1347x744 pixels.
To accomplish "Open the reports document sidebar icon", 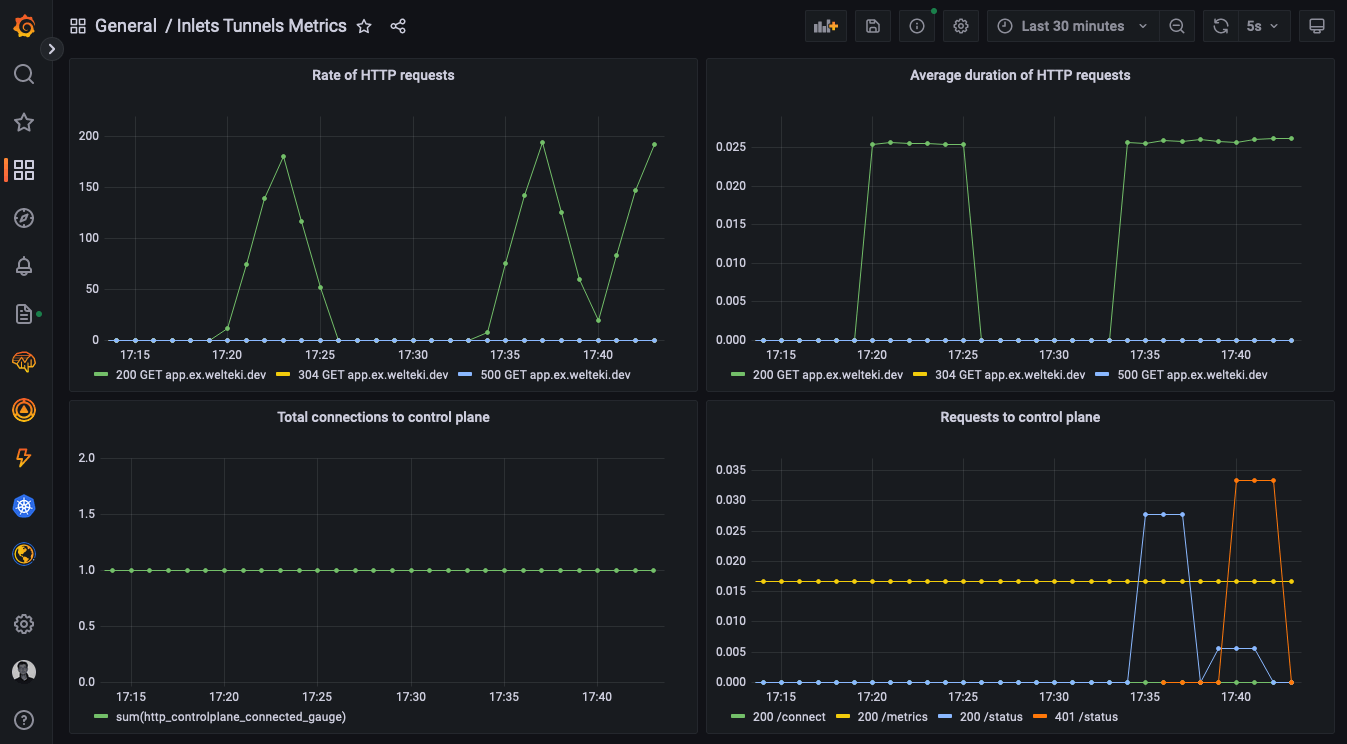I will pos(24,314).
